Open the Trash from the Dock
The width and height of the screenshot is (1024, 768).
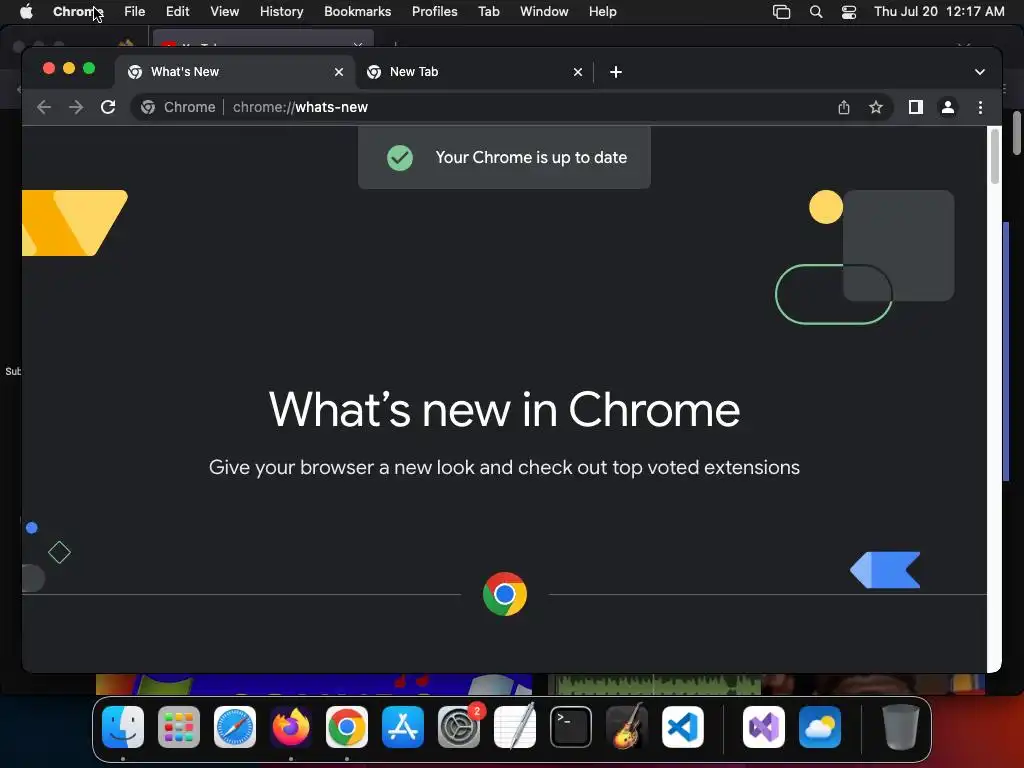coord(901,727)
